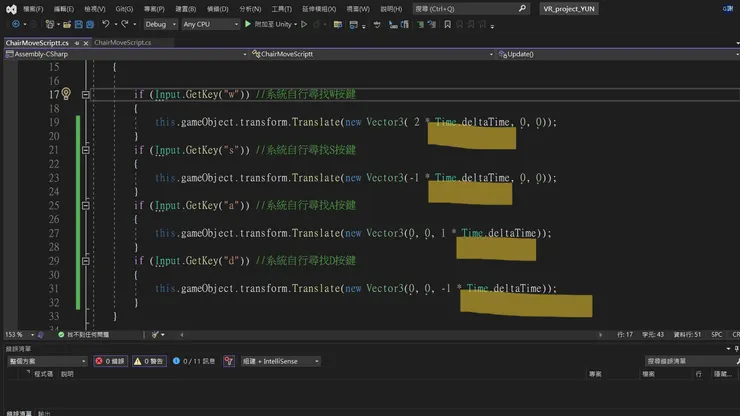The height and width of the screenshot is (416, 740).
Task: Toggle the 0 Errors filter in Error List
Action: (x=111, y=361)
